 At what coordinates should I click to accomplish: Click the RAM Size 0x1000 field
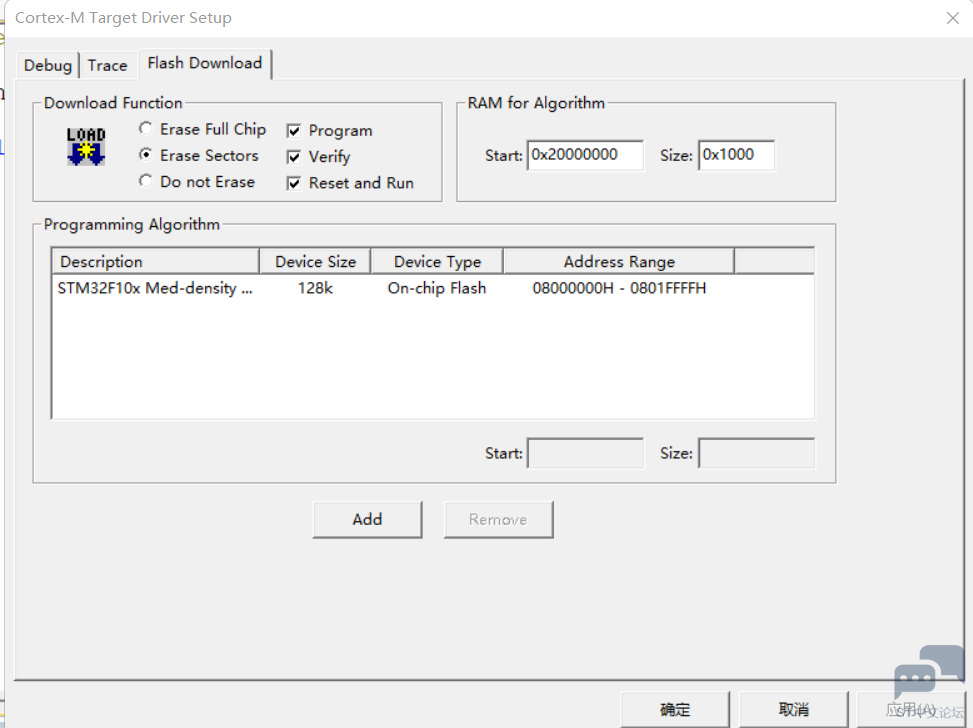coord(735,155)
